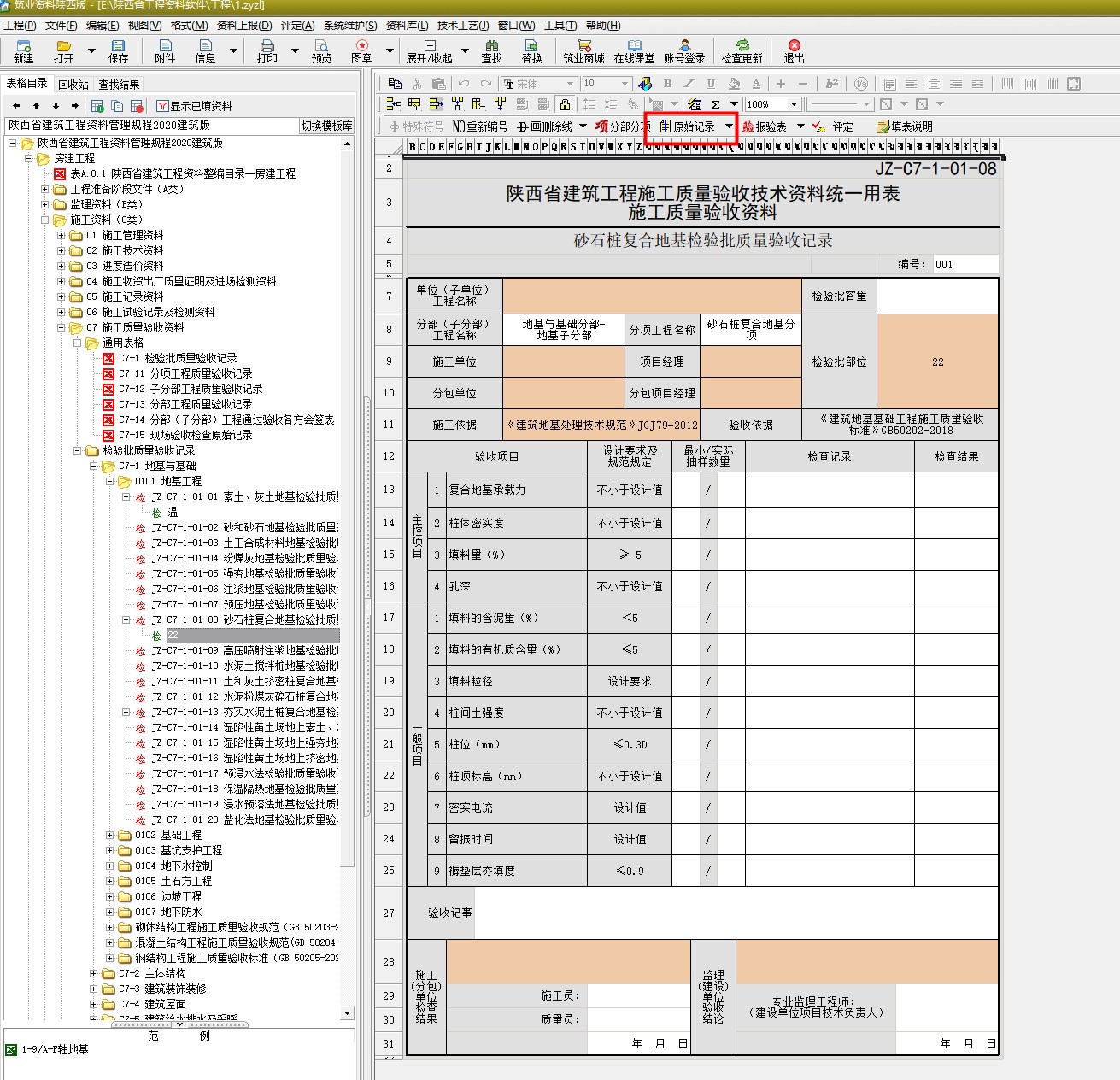This screenshot has height=1080, width=1120.
Task: Open the font size 10 dropdown
Action: pos(625,84)
